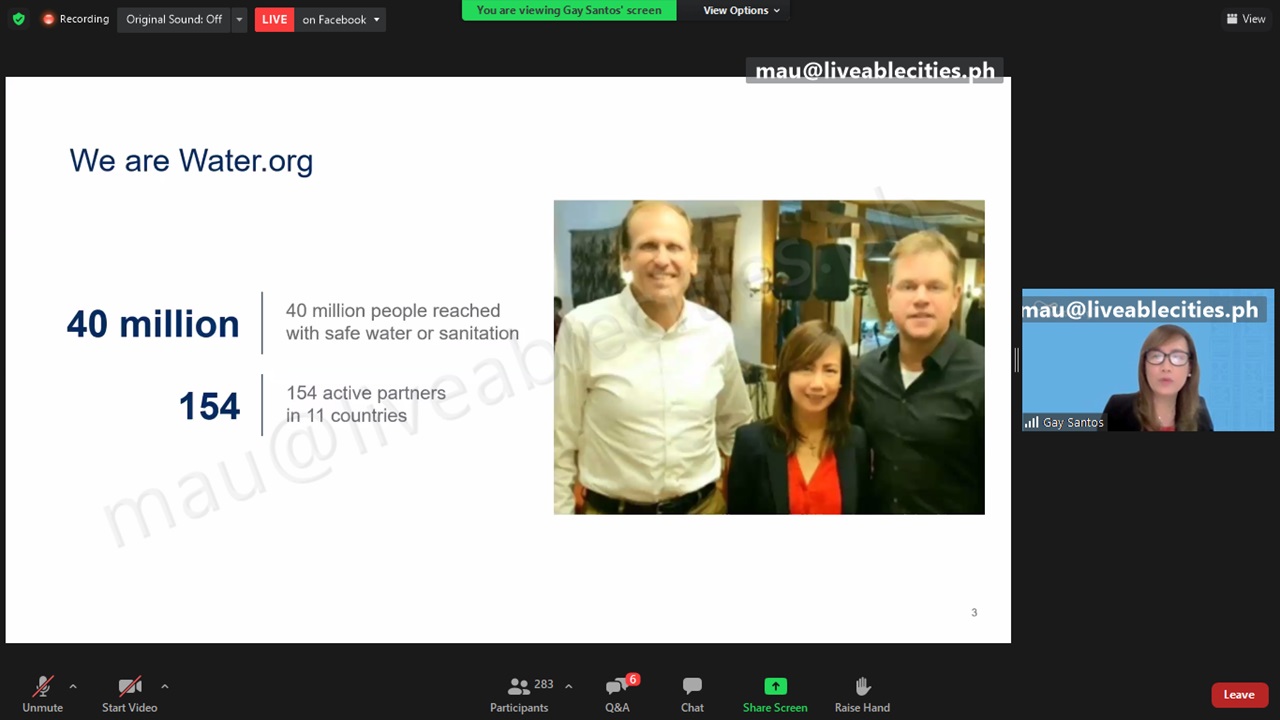
Task: Expand video settings caret next to Start Video
Action: pyautogui.click(x=164, y=686)
